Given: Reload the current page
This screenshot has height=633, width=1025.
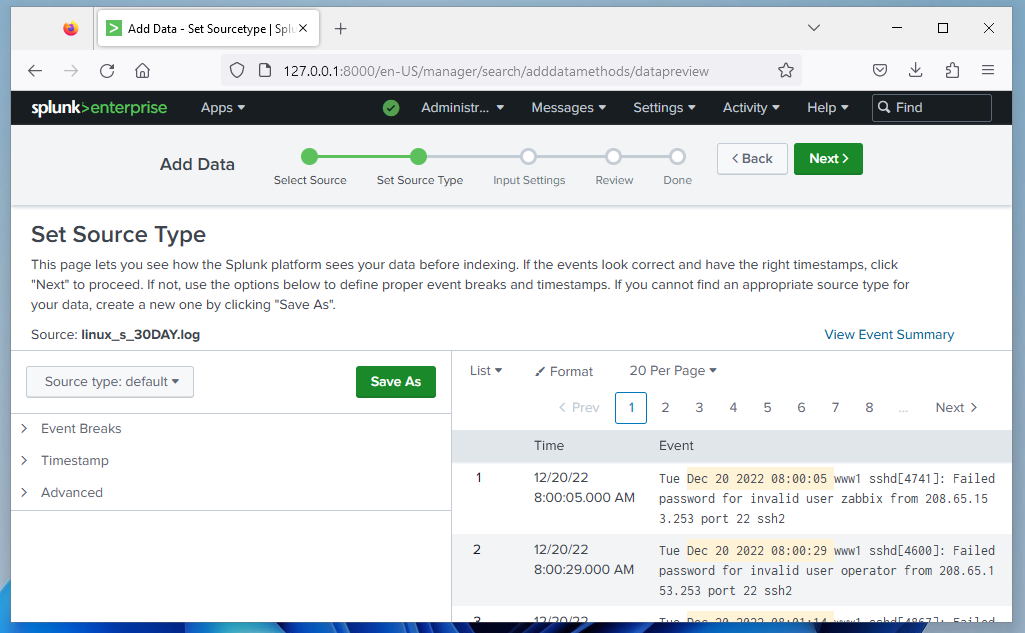Looking at the screenshot, I should [107, 71].
